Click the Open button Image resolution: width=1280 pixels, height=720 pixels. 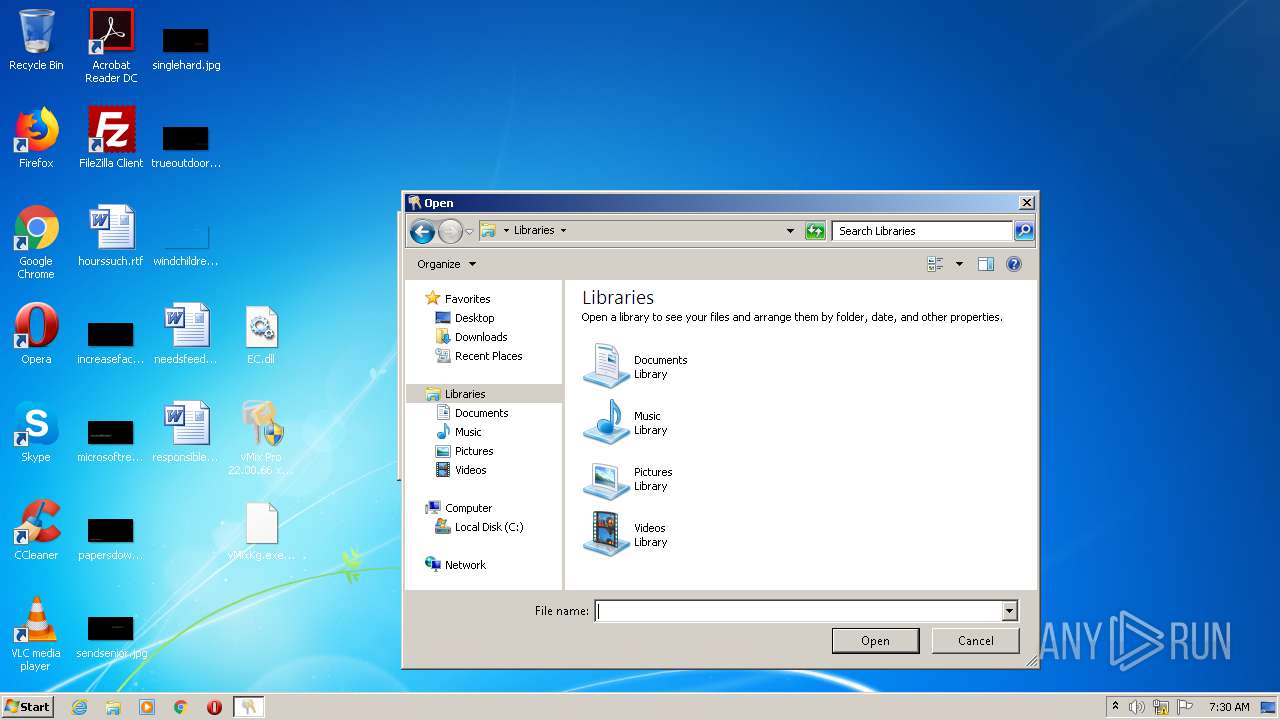[875, 641]
